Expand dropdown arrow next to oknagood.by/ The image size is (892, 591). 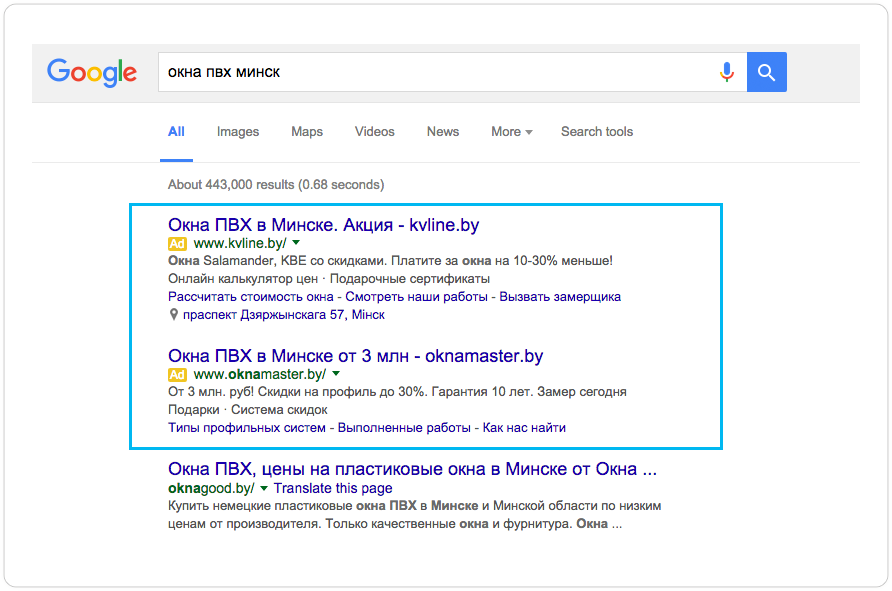pos(263,488)
